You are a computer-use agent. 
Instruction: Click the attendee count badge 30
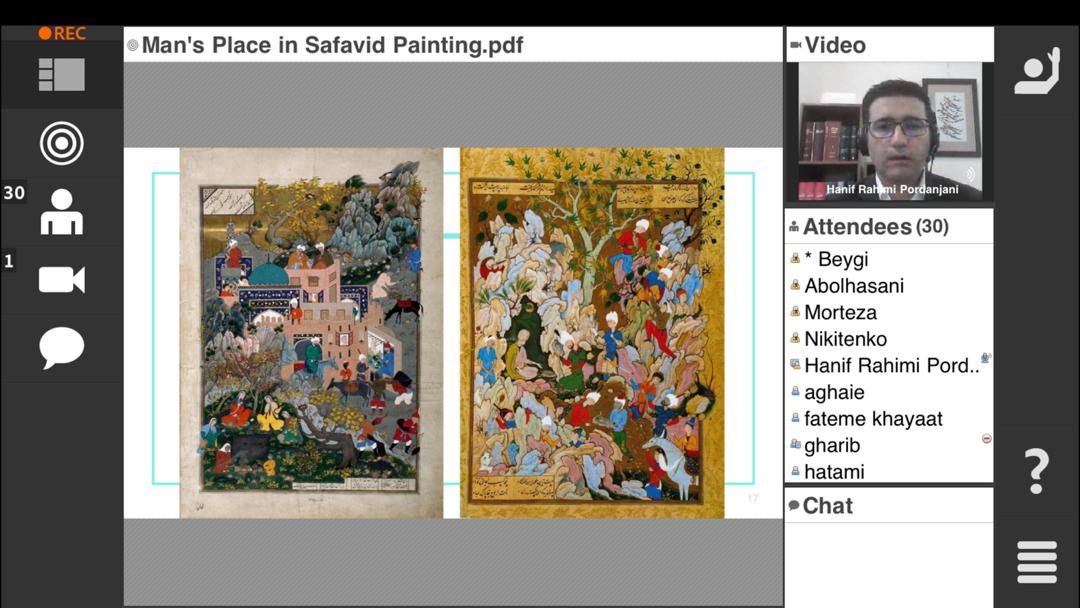tap(14, 193)
